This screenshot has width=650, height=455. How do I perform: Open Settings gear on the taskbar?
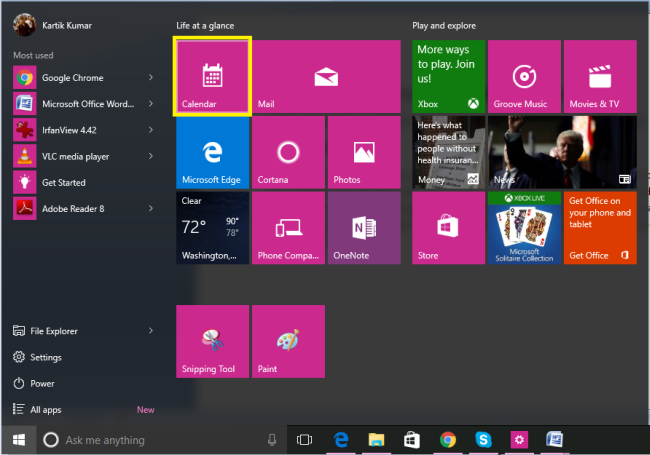pyautogui.click(x=519, y=440)
